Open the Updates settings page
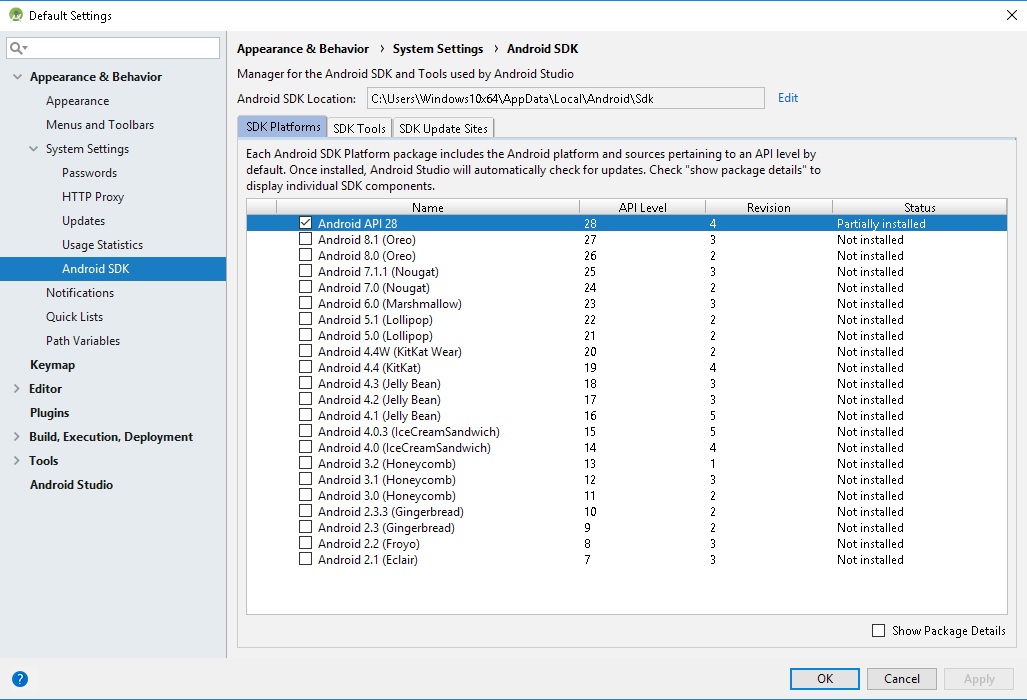 [83, 221]
